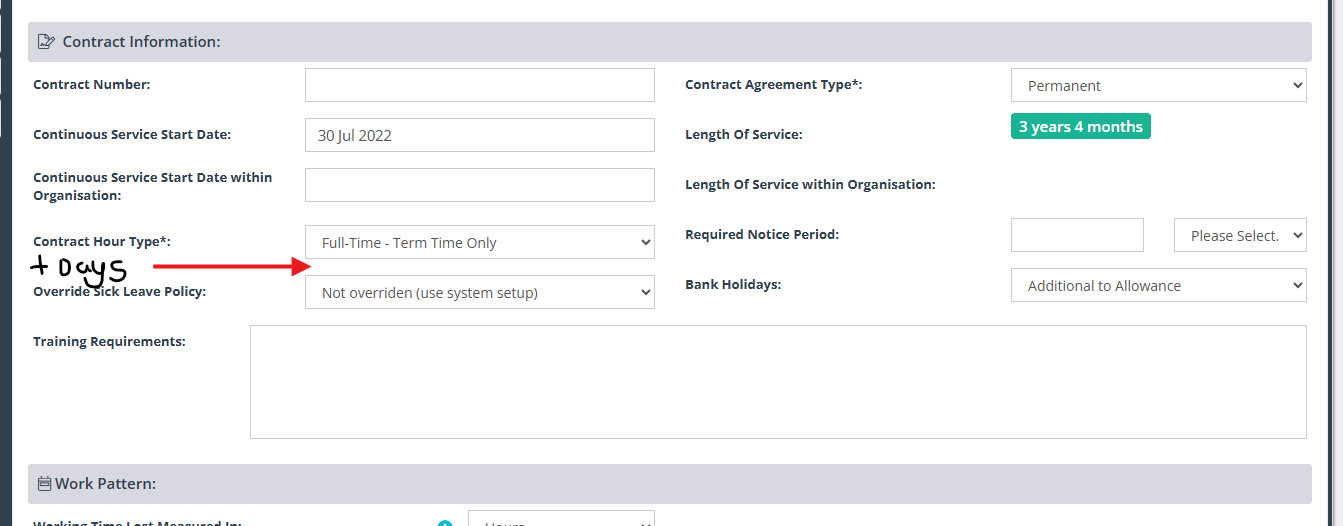1343x526 pixels.
Task: Click the 'Length Of Service within Organisation' label
Action: (810, 185)
